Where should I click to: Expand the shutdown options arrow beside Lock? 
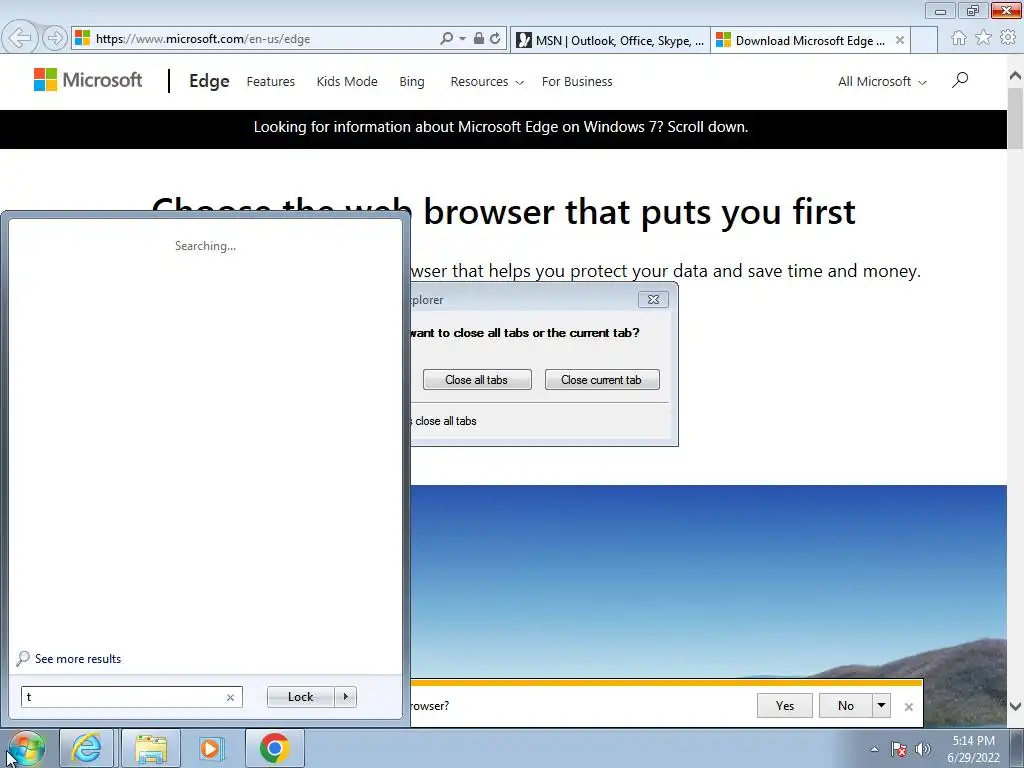345,697
